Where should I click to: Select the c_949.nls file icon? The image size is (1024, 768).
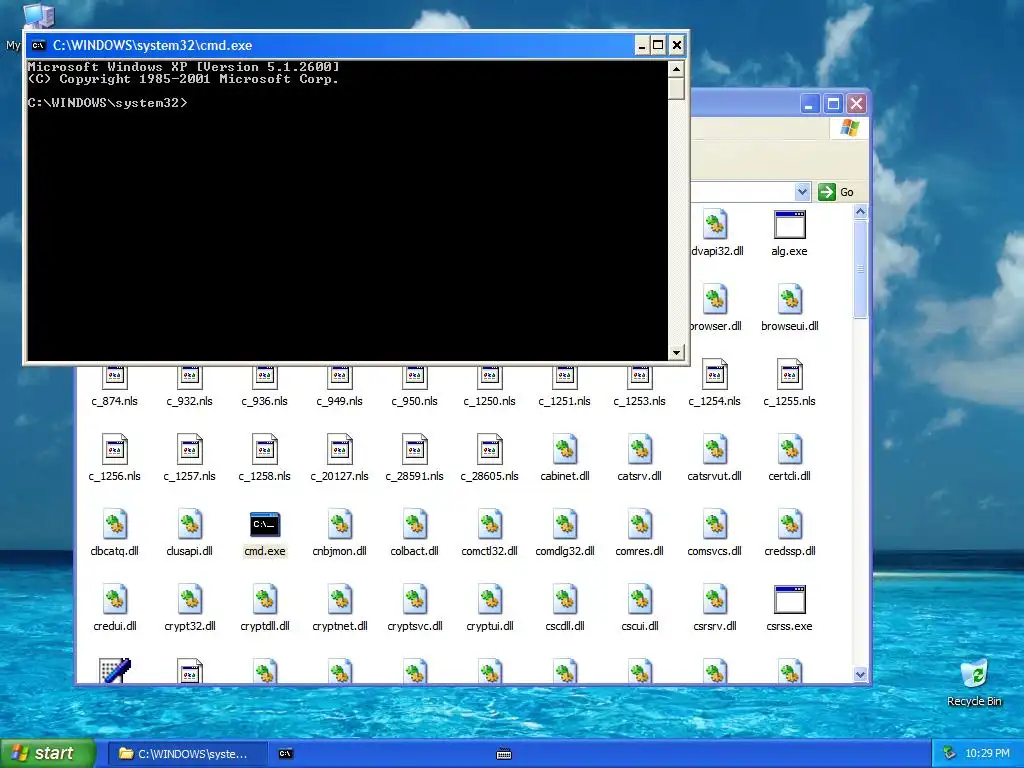[340, 376]
